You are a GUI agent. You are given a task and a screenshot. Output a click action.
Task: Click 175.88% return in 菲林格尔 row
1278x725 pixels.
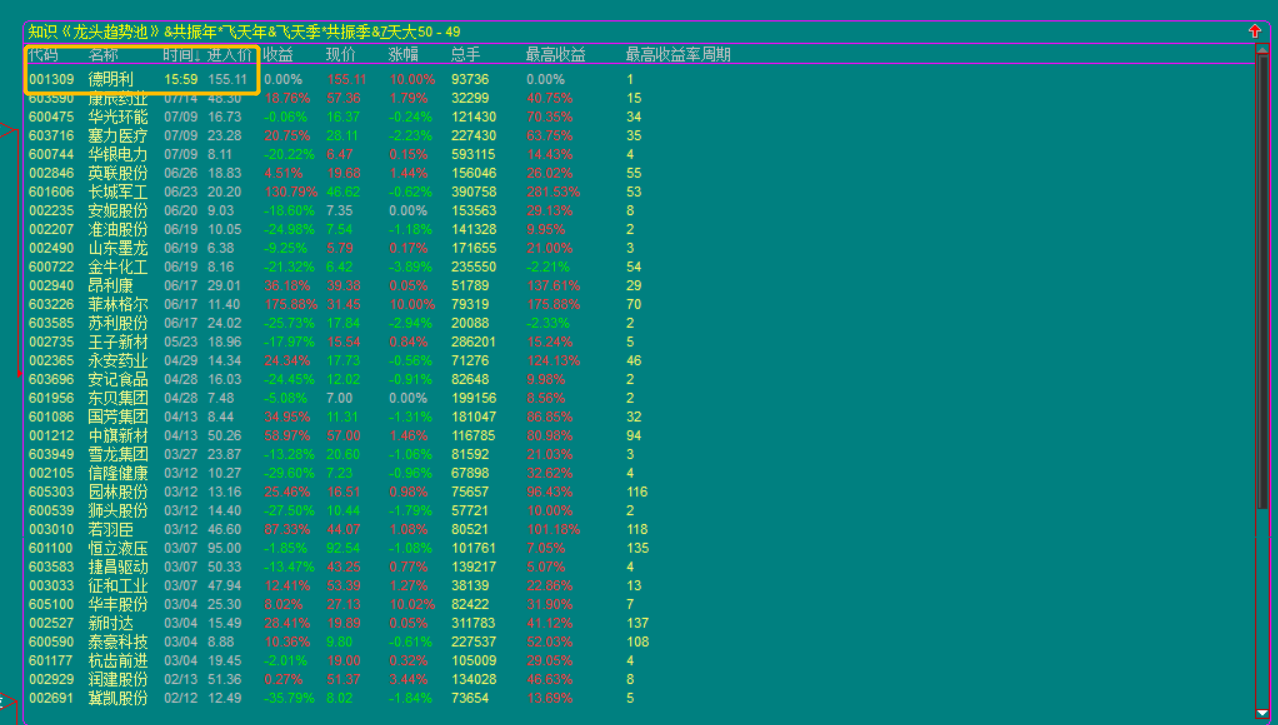(x=291, y=304)
